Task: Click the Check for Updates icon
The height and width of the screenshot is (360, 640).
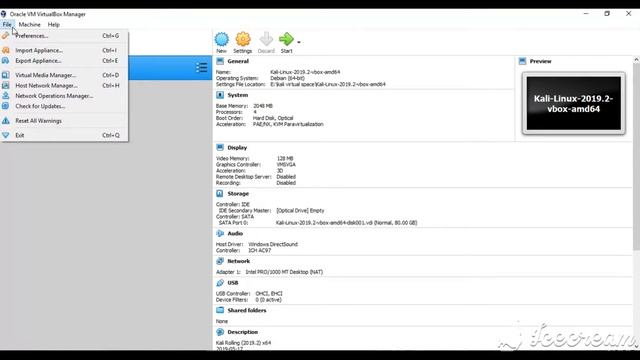Action: tap(5, 106)
